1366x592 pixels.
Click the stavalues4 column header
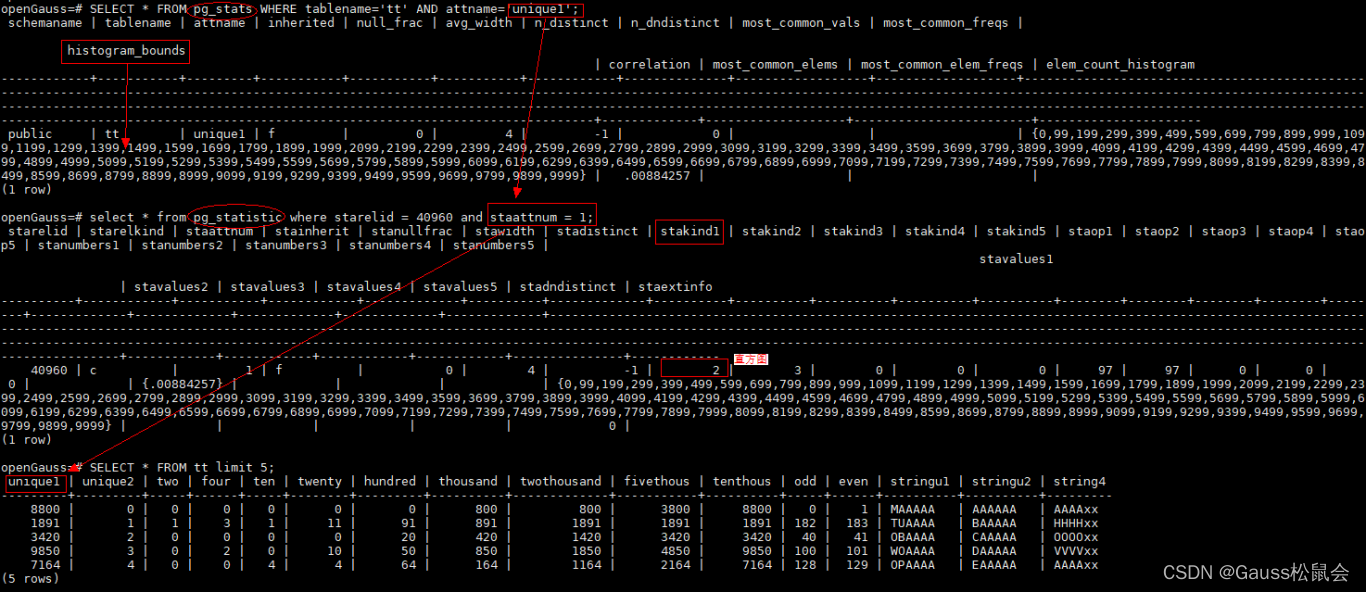coord(364,287)
